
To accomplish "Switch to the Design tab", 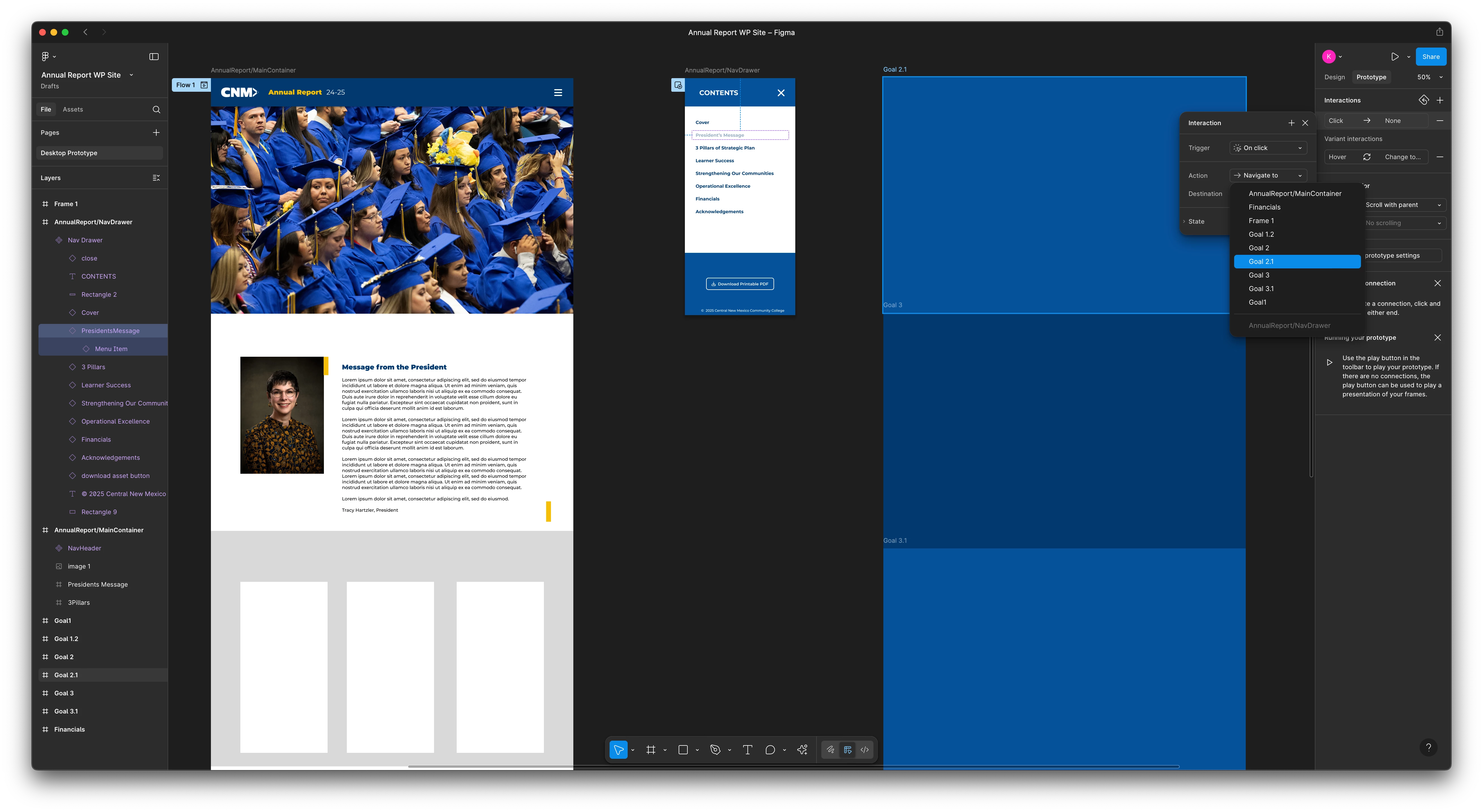I will click(x=1334, y=77).
